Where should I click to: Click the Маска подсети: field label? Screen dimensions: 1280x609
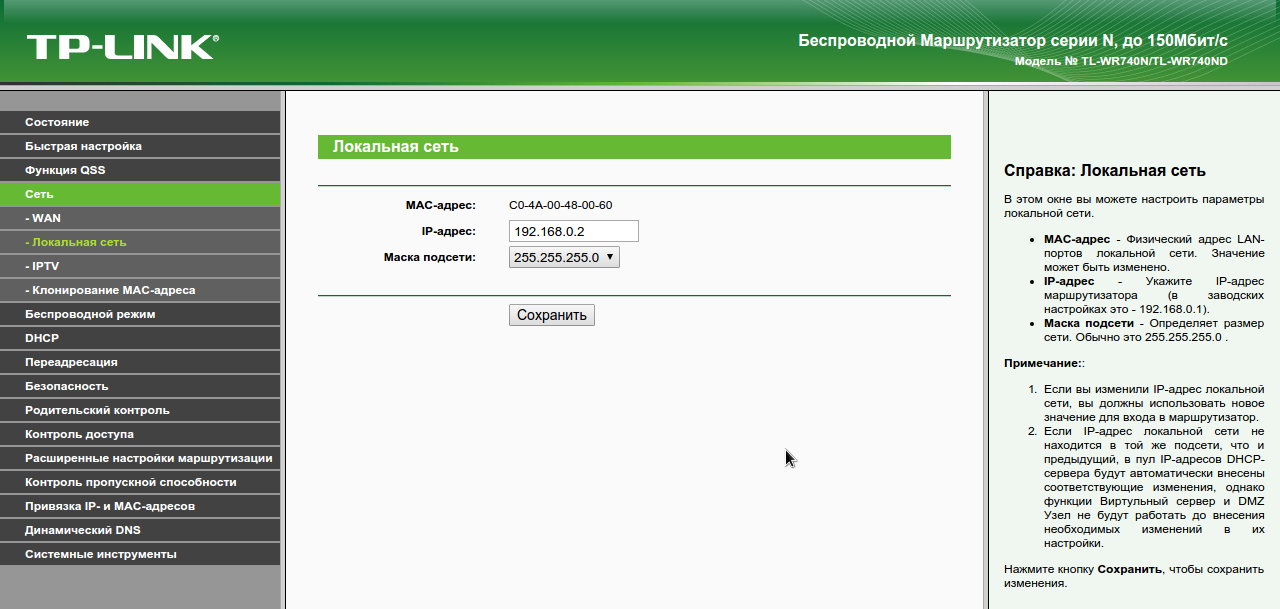click(430, 257)
